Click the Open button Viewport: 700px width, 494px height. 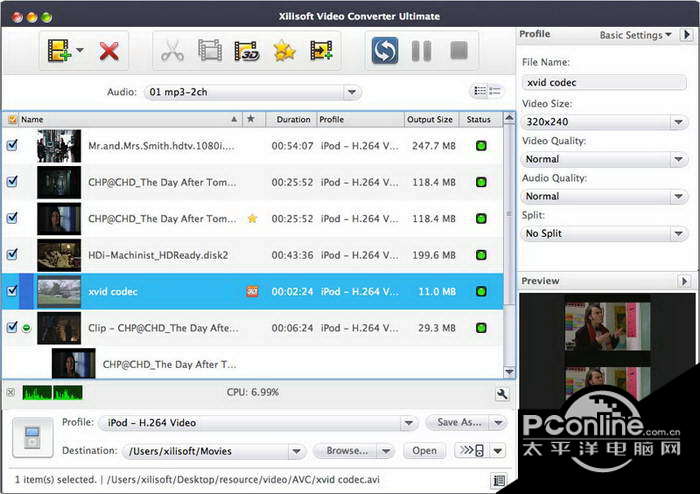tap(425, 451)
